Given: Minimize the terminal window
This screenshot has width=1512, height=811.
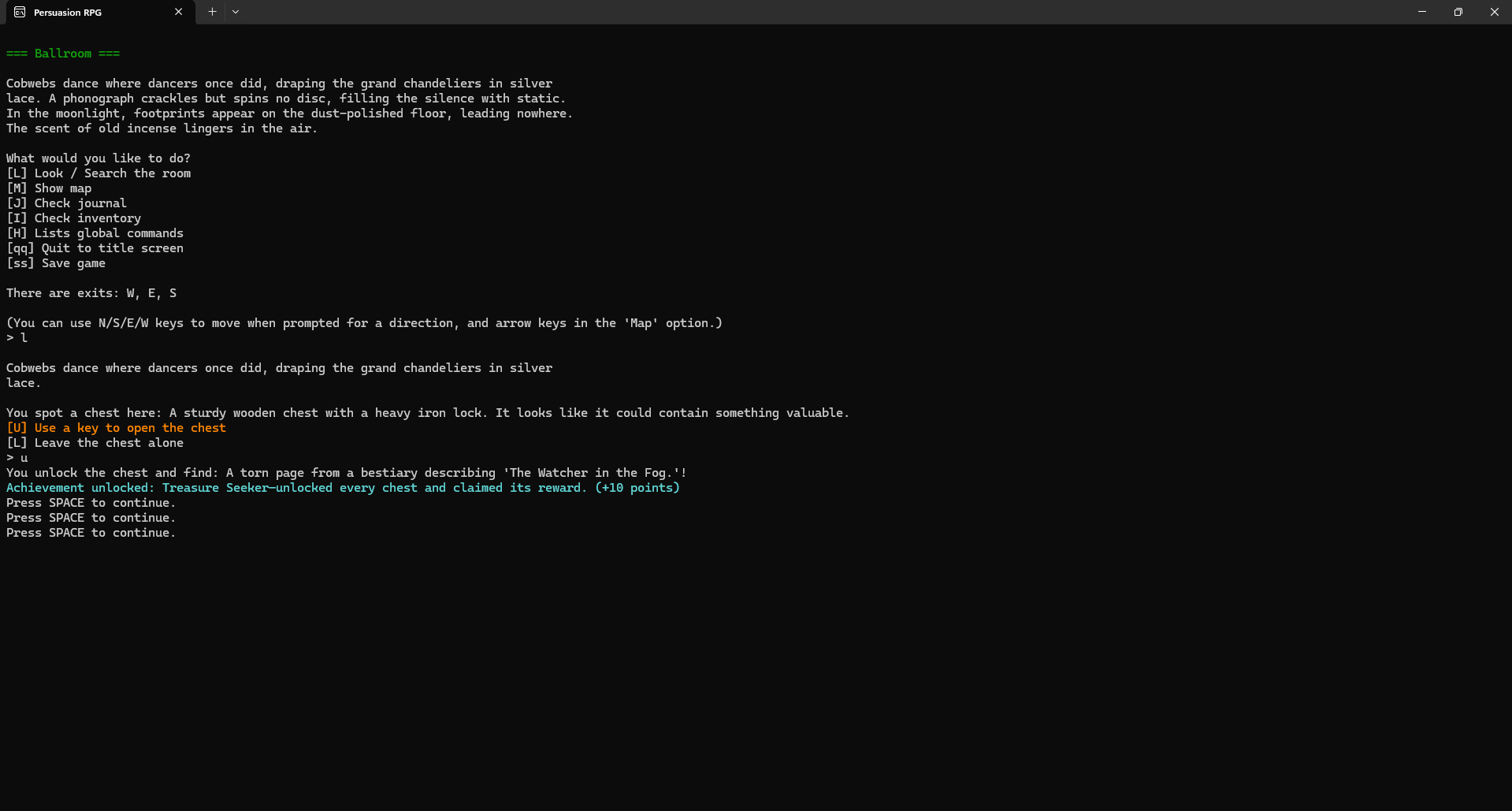Looking at the screenshot, I should pos(1422,12).
